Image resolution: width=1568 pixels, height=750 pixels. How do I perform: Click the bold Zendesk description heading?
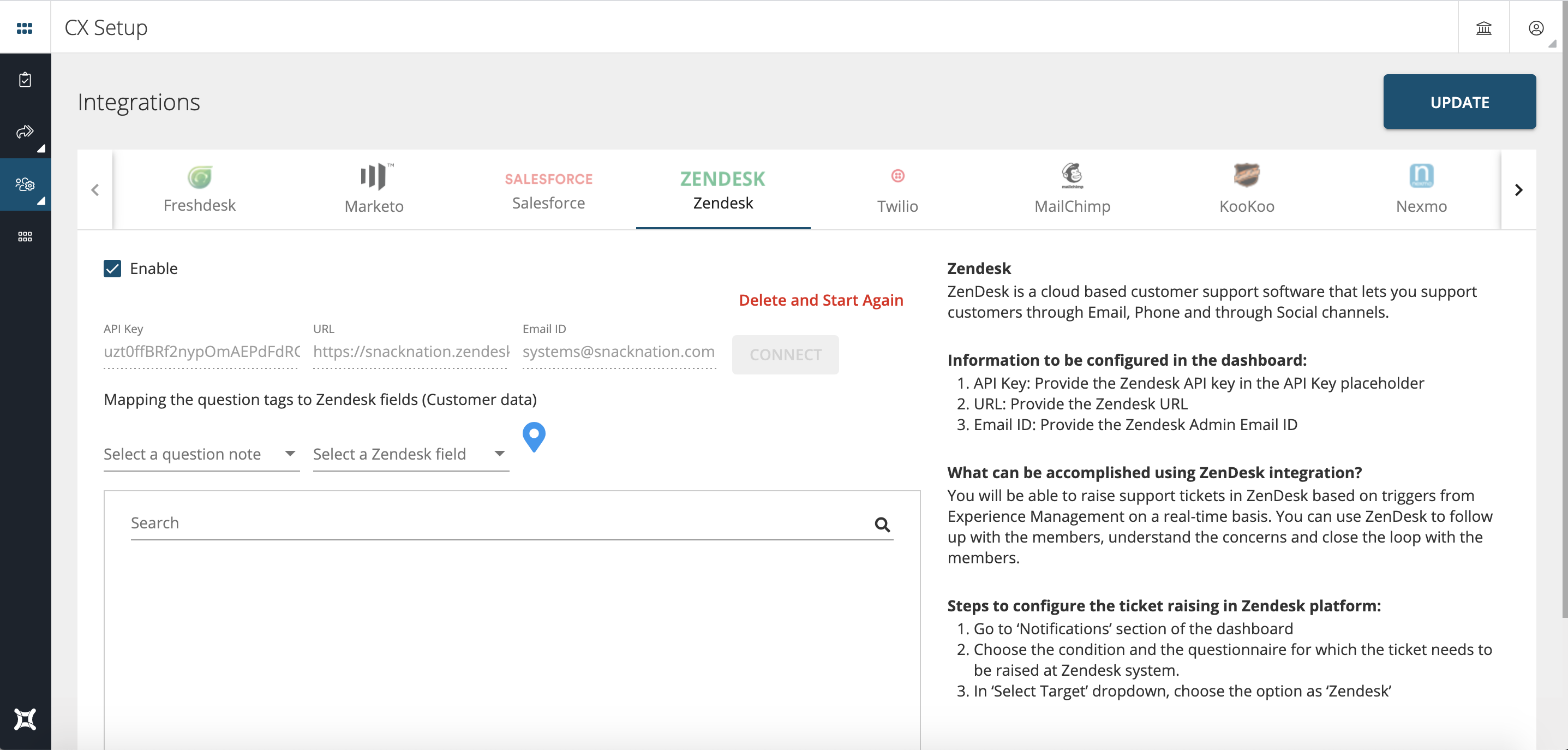click(979, 269)
